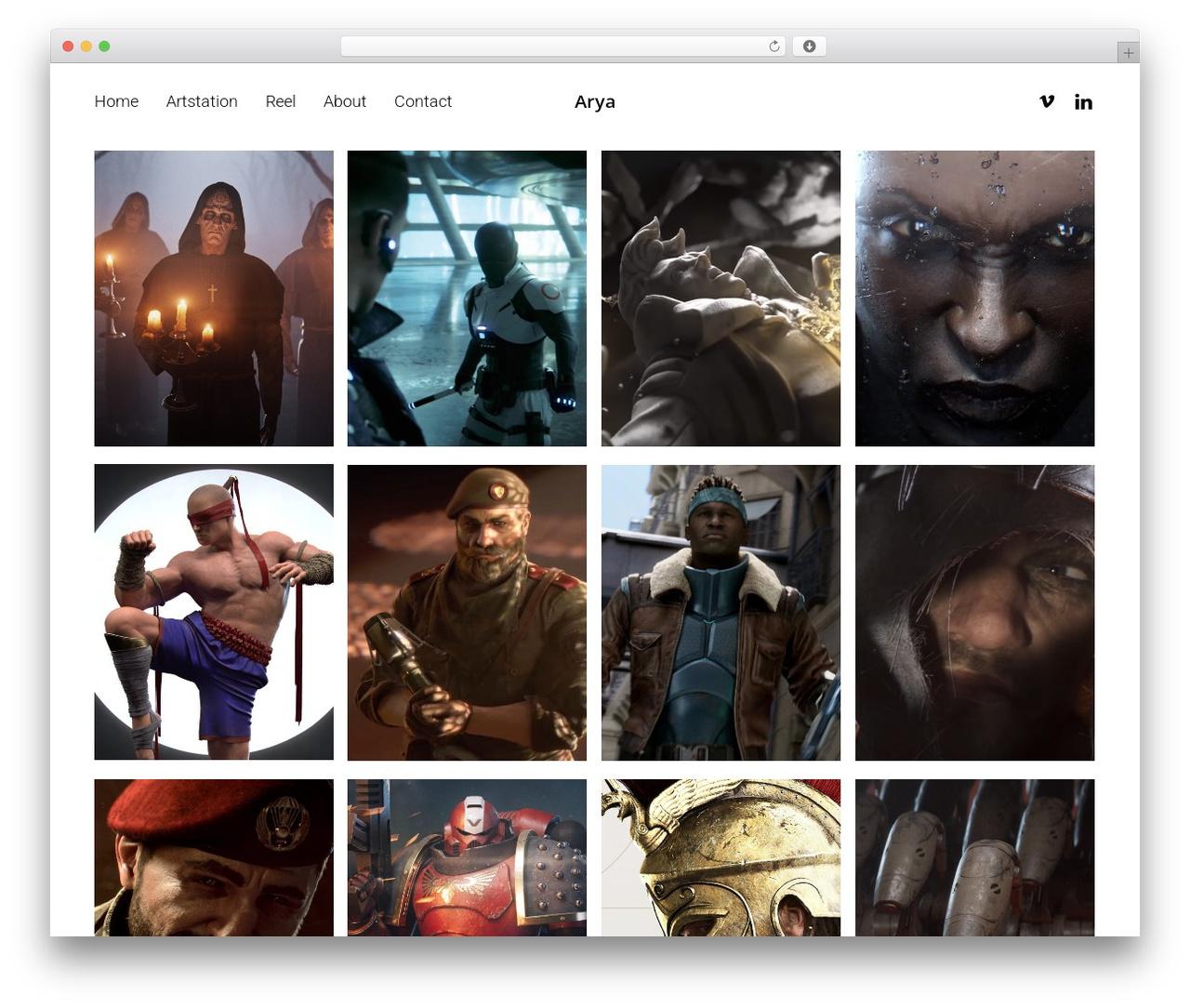Screen dimensions: 1190x1008
Task: View the Muay Thai fighter with red blindfold
Action: point(214,613)
